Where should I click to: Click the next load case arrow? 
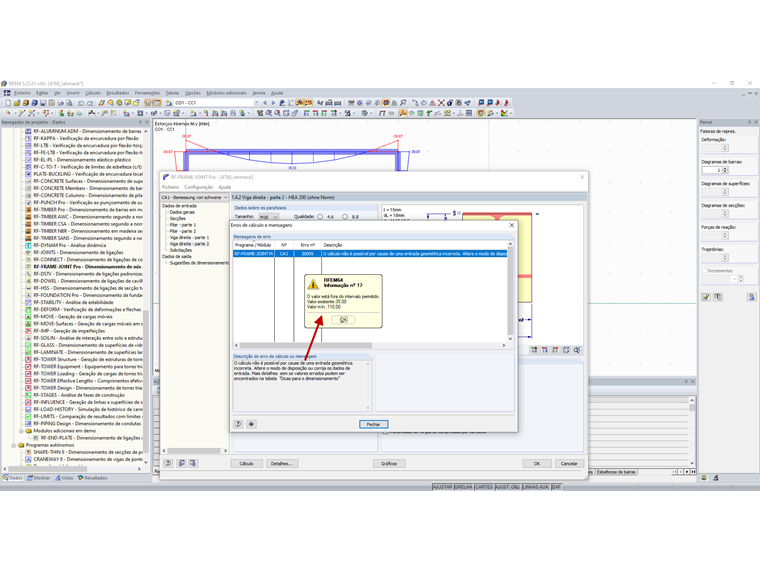tap(273, 103)
